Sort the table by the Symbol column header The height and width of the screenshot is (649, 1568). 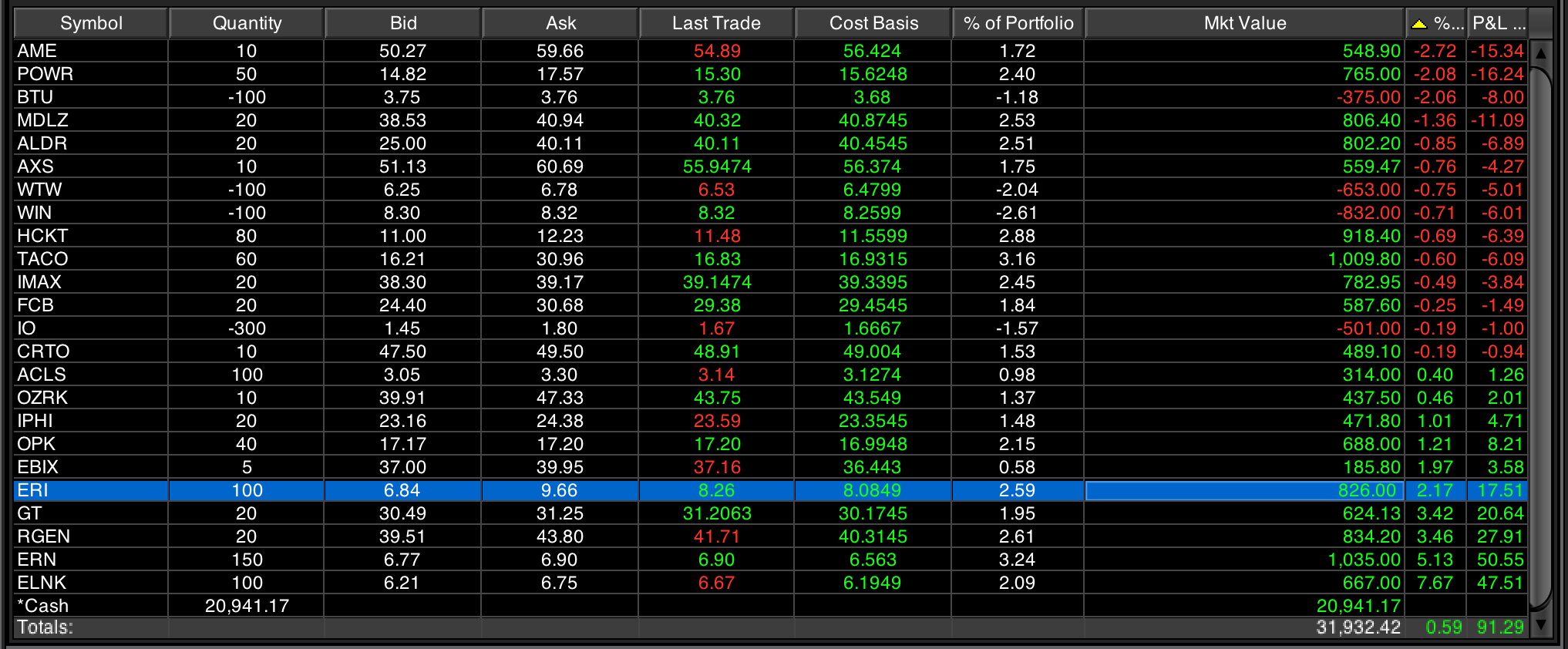[91, 23]
